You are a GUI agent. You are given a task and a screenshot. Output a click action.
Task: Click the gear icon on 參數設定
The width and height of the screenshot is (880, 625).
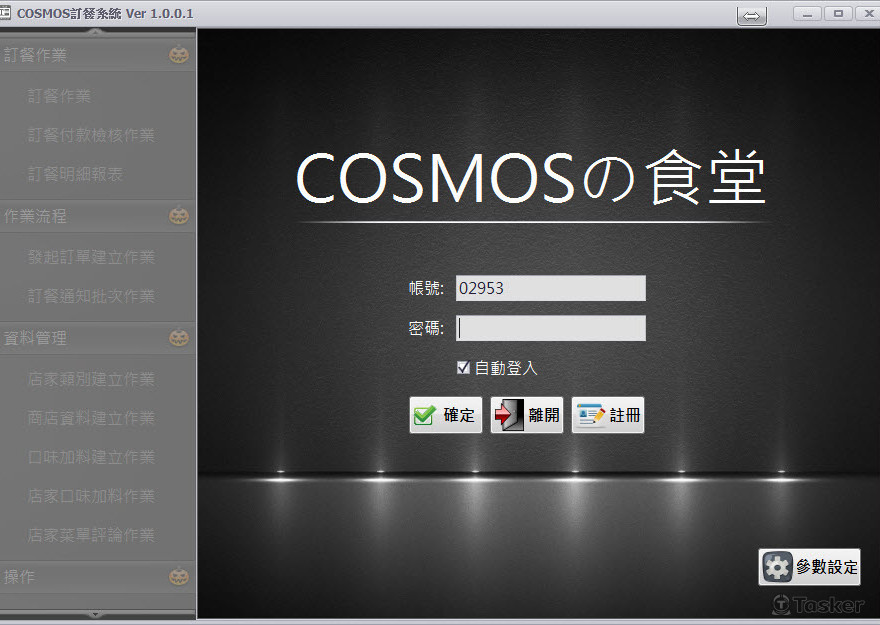click(x=777, y=567)
